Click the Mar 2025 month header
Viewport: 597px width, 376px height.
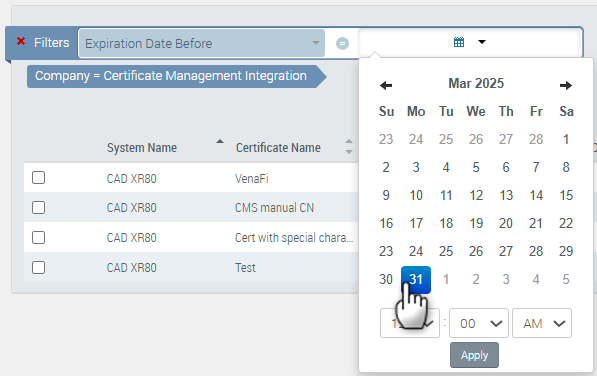[476, 83]
